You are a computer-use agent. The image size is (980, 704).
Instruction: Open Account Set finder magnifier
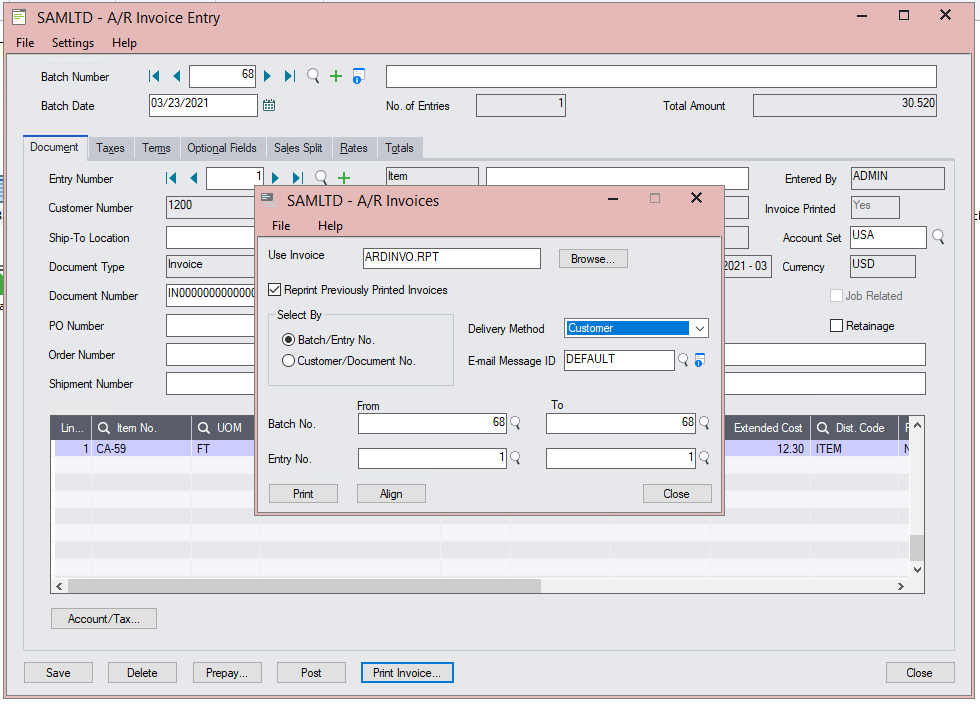coord(938,237)
